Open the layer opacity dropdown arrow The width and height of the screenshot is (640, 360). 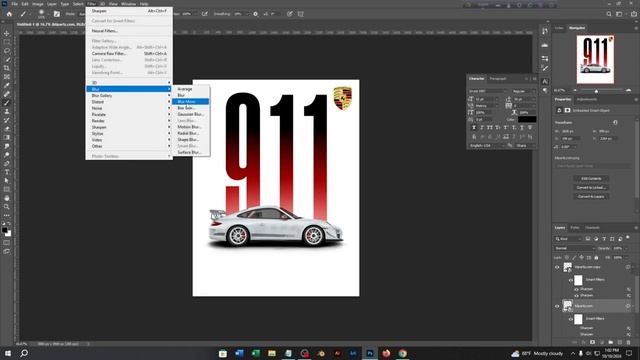coord(627,248)
